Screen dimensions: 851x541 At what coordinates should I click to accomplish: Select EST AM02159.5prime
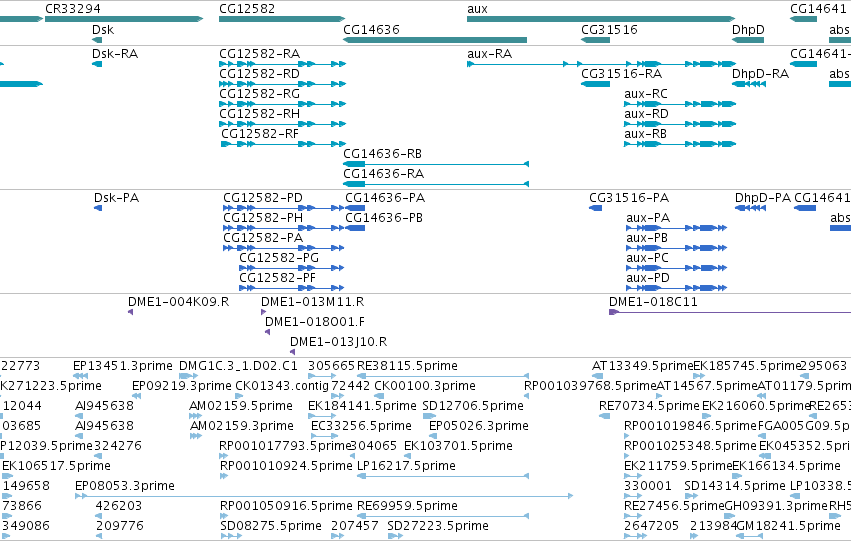pyautogui.click(x=241, y=406)
